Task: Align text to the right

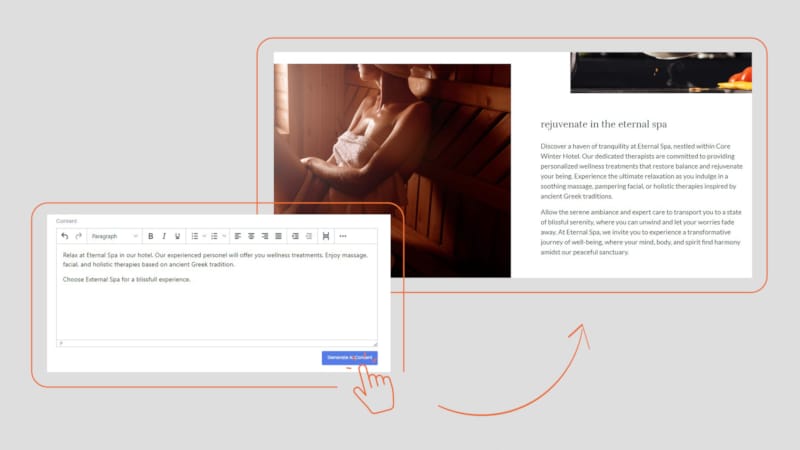Action: coord(265,236)
